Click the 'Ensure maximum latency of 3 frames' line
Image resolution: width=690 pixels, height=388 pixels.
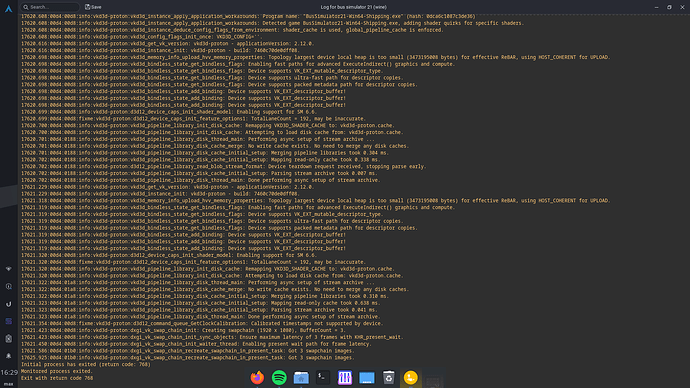point(212,337)
